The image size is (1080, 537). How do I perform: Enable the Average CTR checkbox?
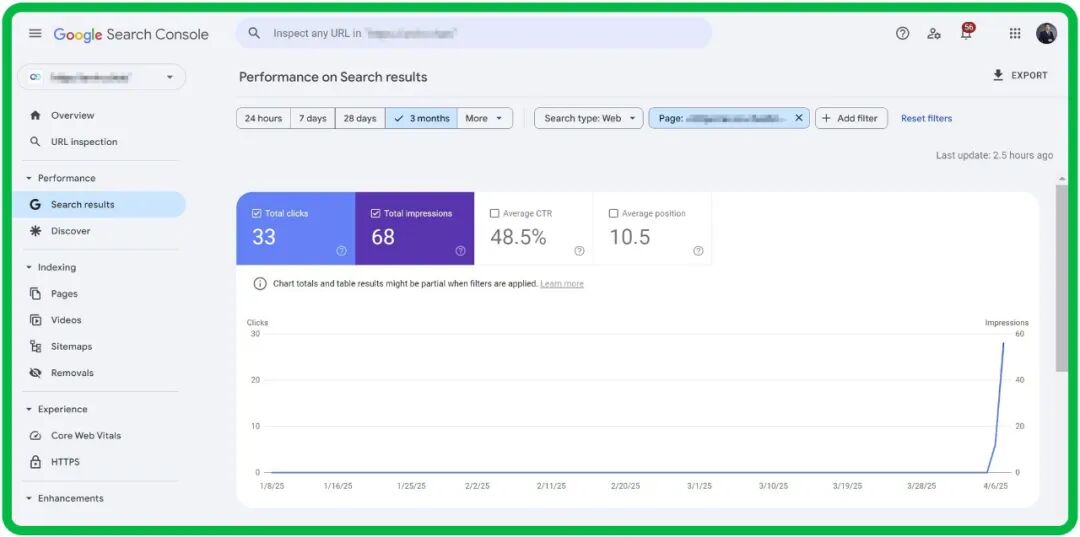[x=495, y=213]
